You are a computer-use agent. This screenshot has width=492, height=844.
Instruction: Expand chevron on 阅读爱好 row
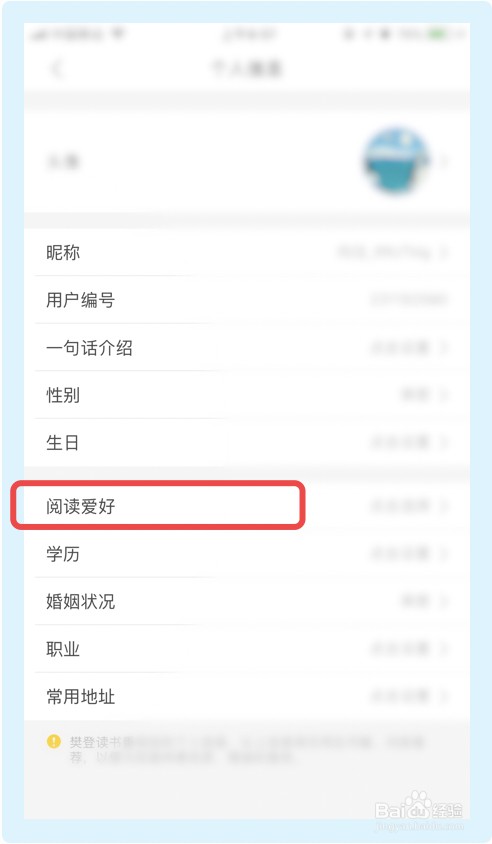coord(444,506)
